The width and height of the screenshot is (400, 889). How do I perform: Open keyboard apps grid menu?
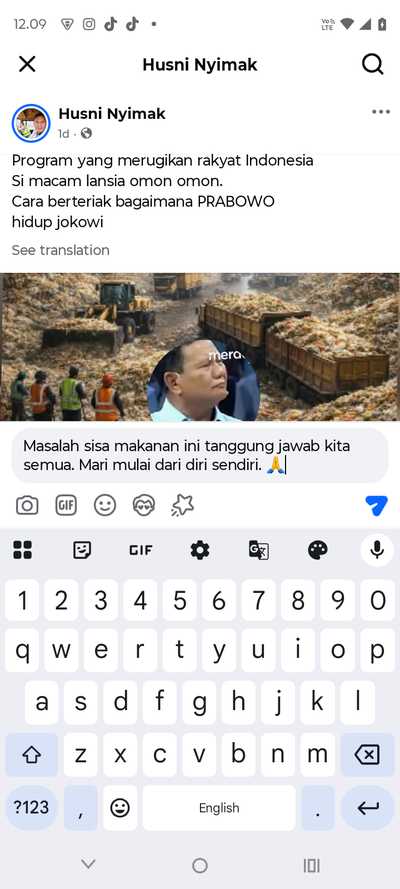23,549
